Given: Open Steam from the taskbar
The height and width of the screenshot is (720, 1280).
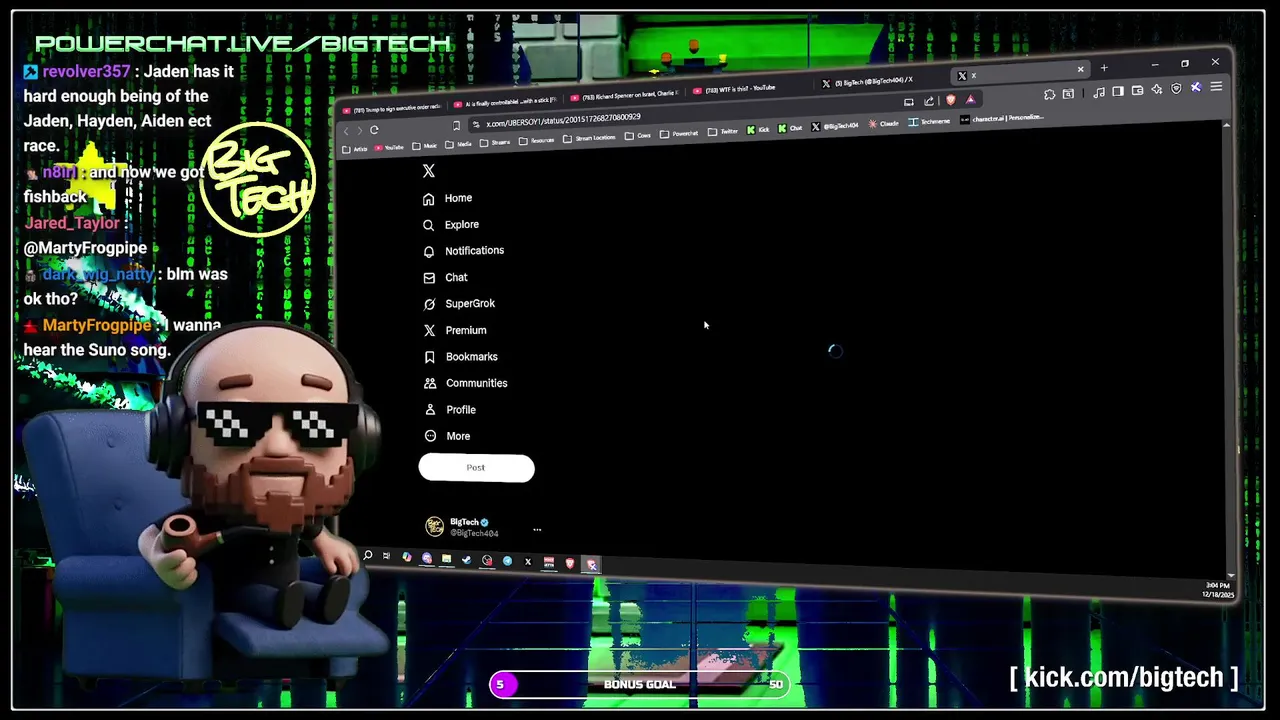Looking at the screenshot, I should click(x=466, y=560).
